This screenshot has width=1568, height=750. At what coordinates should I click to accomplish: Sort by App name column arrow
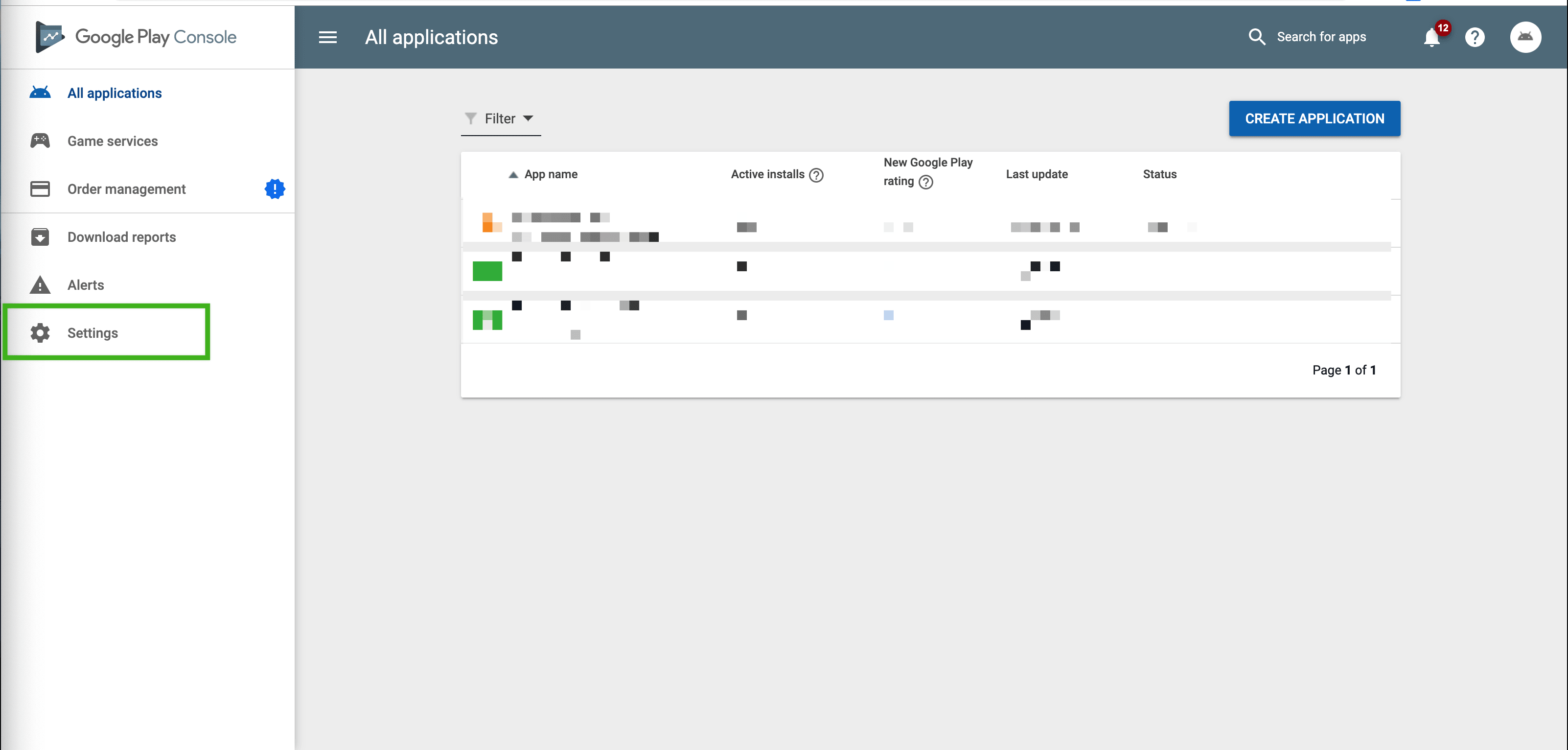click(x=513, y=175)
